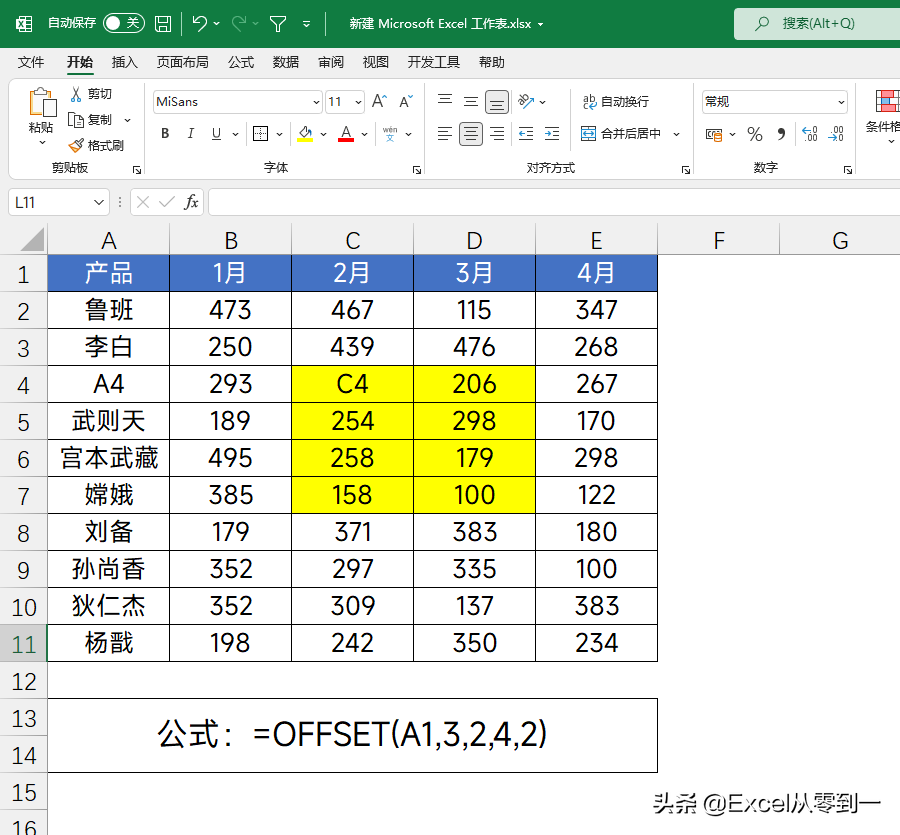Screen dimensions: 900x835
Task: Click the Excel app icon in title bar
Action: [x=24, y=24]
